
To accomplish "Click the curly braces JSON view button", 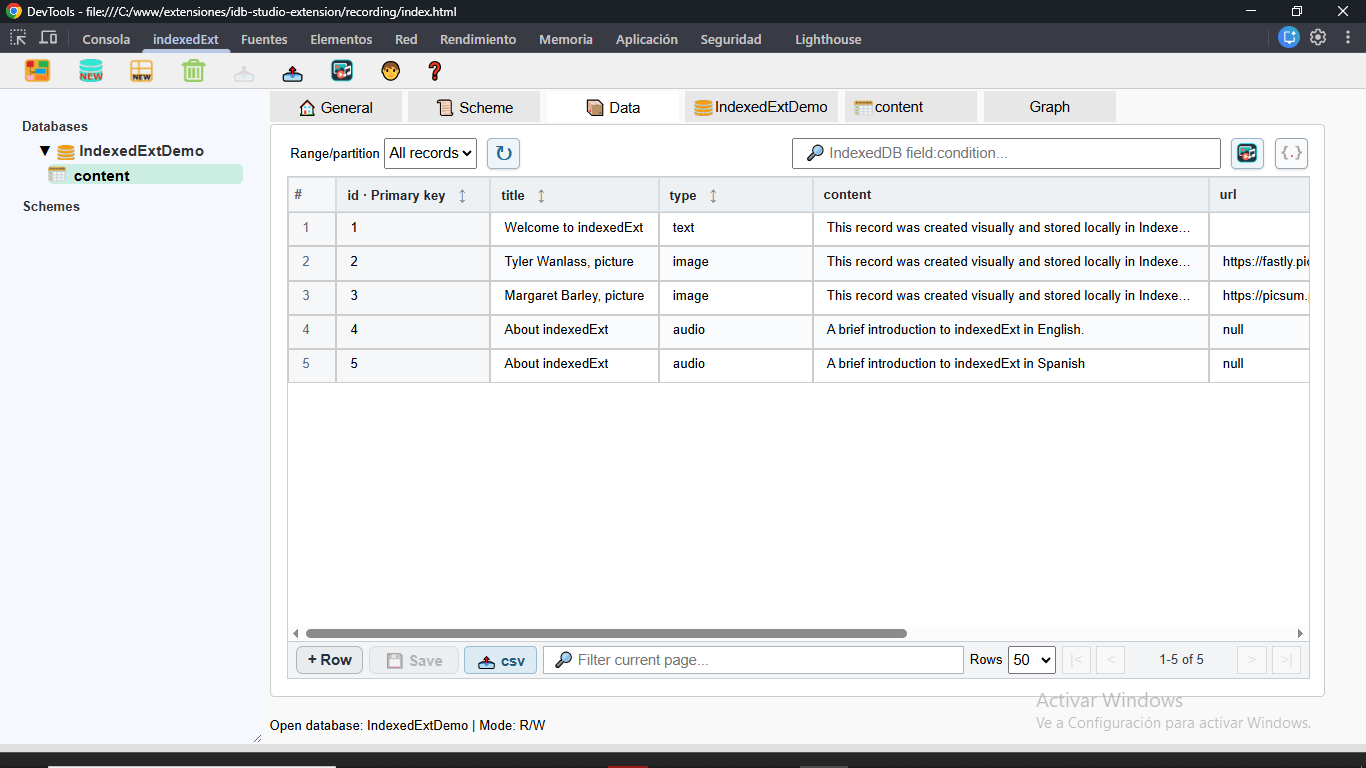I will click(1291, 153).
